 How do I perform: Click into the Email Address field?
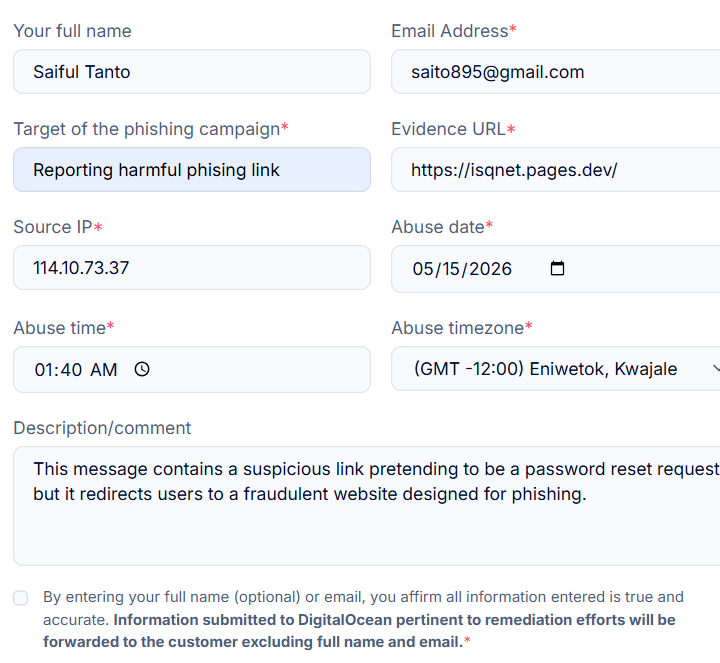[556, 72]
